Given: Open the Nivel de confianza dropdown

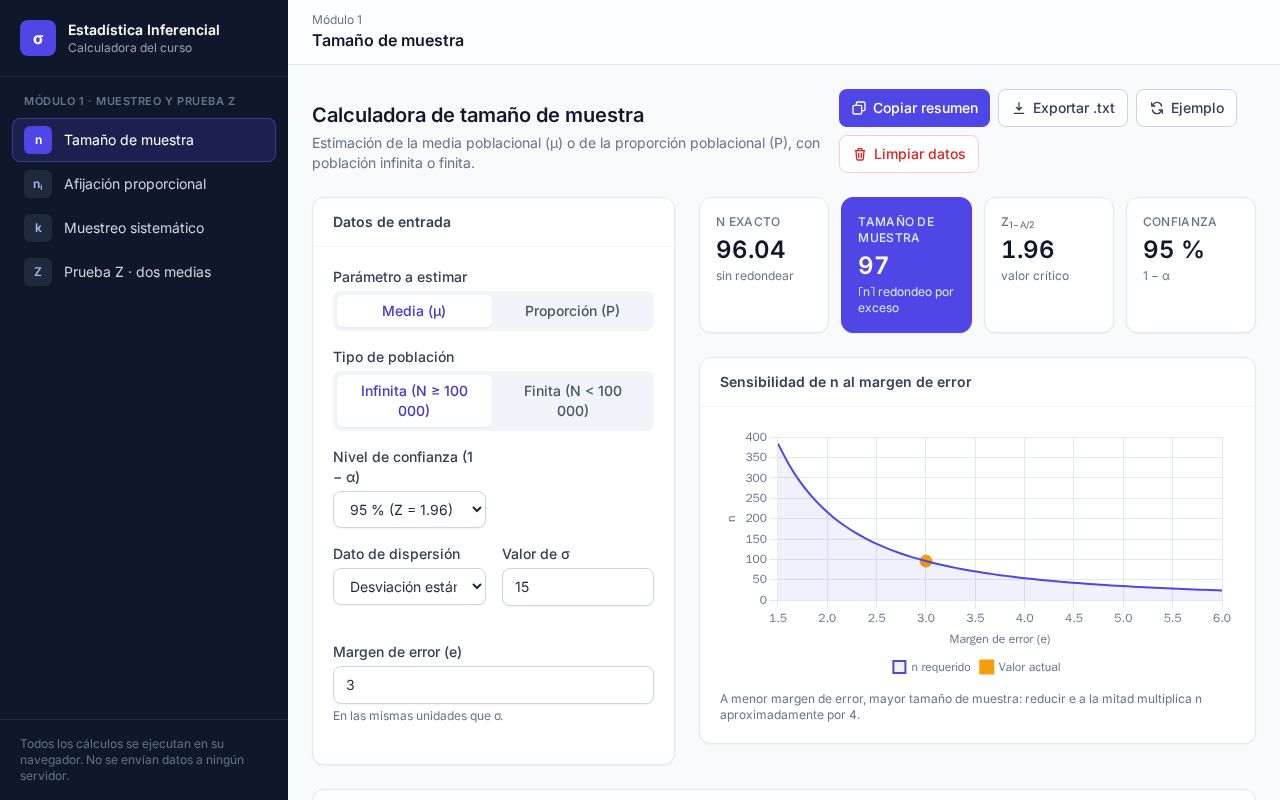Looking at the screenshot, I should point(409,510).
